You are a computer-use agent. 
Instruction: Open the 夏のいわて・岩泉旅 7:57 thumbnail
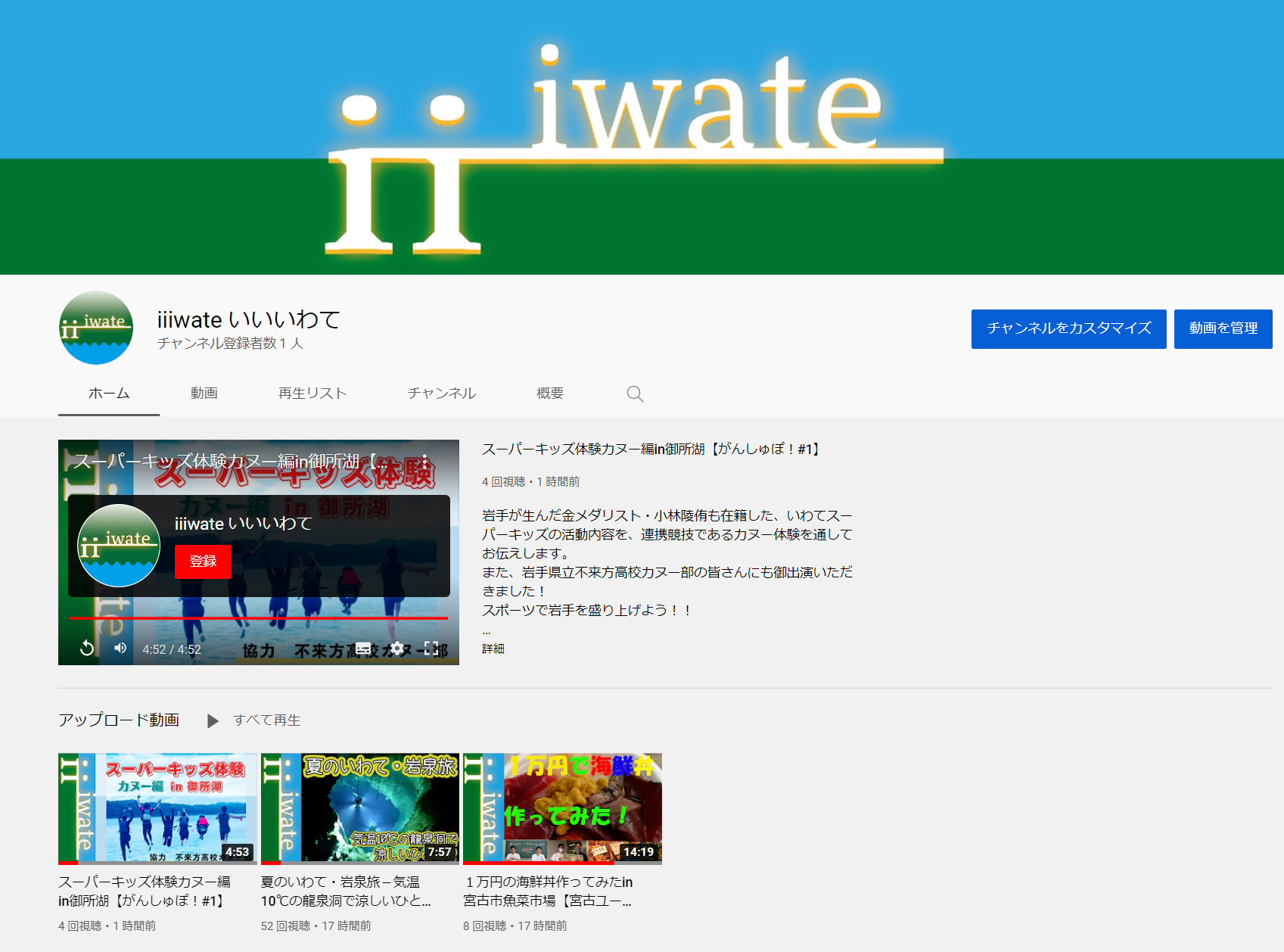pyautogui.click(x=360, y=808)
